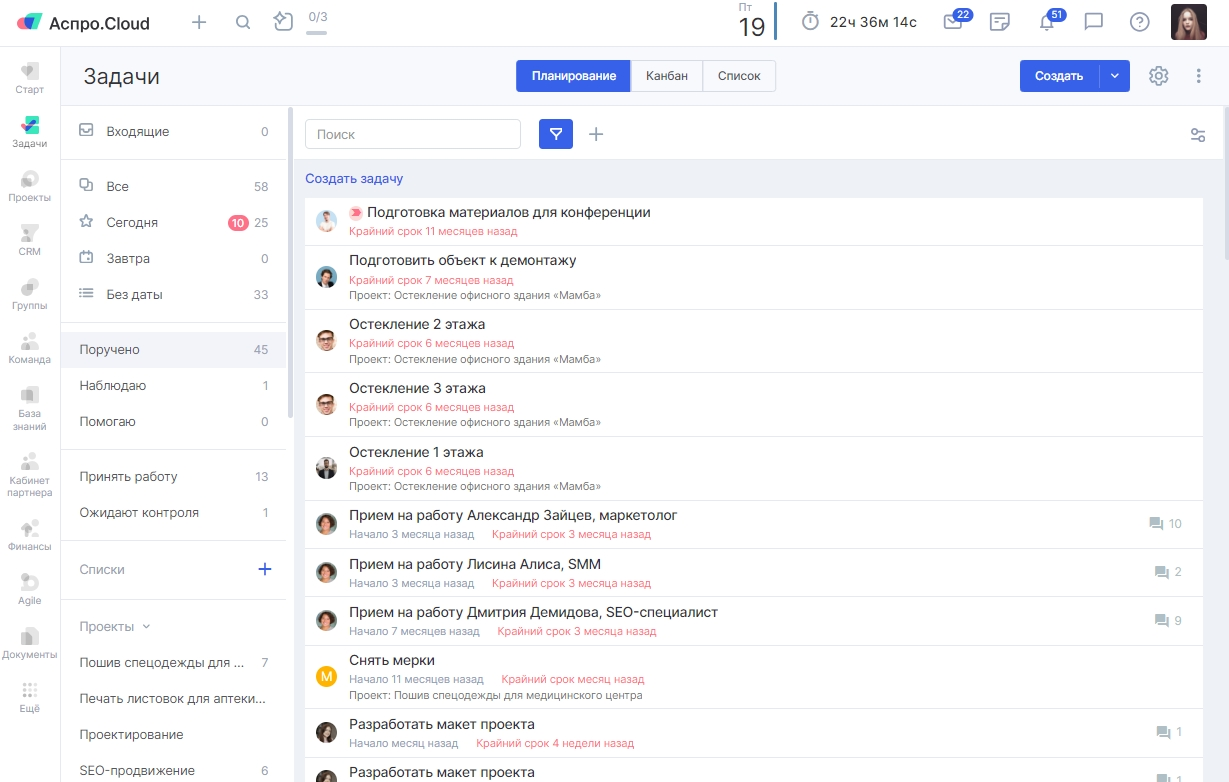Switch to the Список view tab
Screen dimensions: 1229x782
[739, 76]
